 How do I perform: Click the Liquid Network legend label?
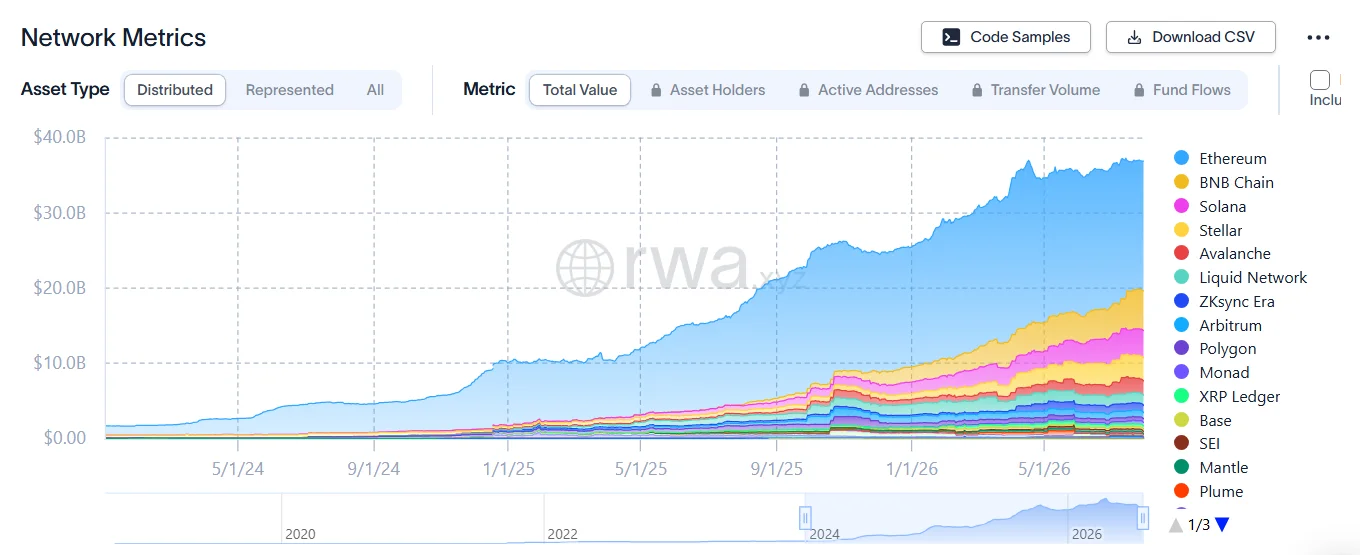(x=1253, y=277)
